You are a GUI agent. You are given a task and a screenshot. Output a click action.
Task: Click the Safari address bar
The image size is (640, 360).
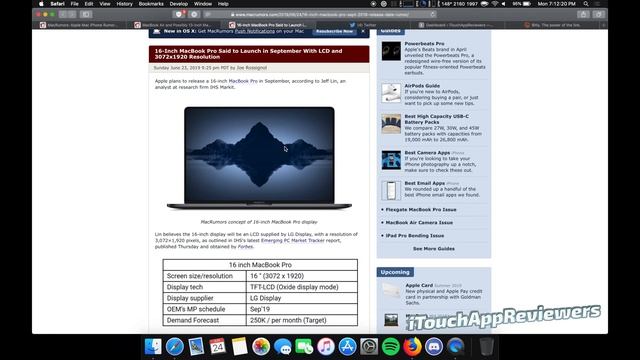point(320,14)
